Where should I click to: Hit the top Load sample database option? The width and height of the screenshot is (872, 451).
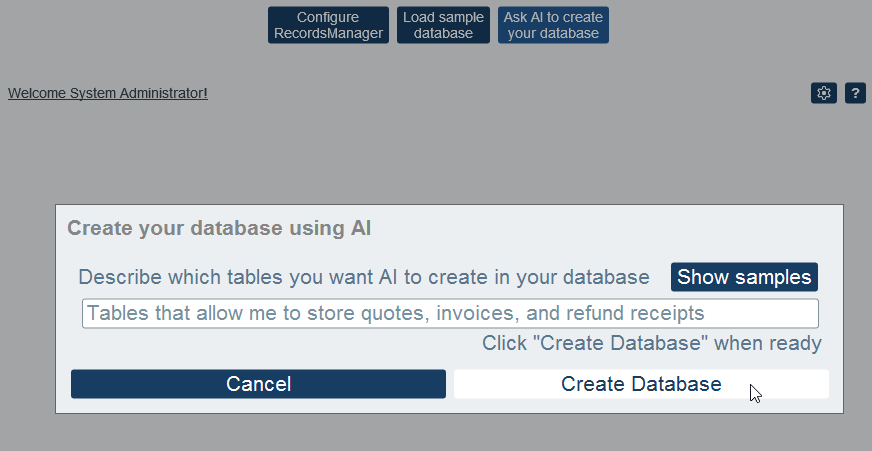pyautogui.click(x=443, y=25)
